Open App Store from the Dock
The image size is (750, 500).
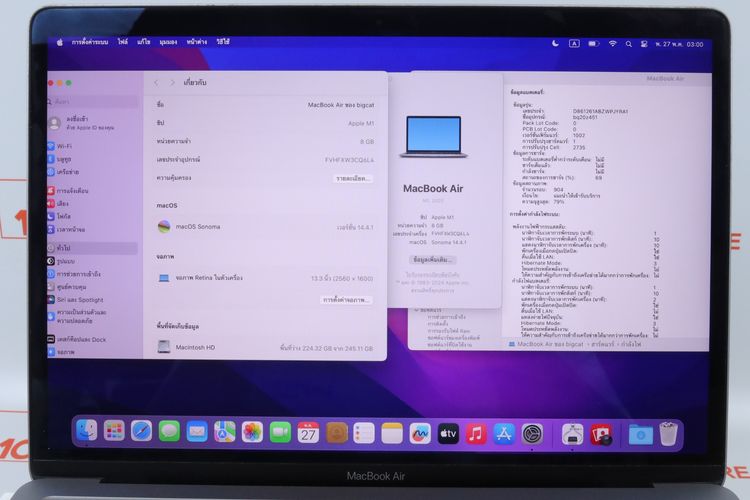click(504, 434)
